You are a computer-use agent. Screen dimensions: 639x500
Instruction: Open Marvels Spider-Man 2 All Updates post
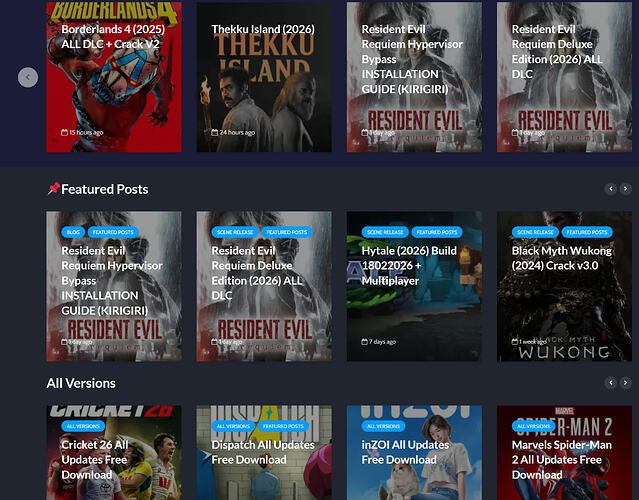tap(562, 460)
